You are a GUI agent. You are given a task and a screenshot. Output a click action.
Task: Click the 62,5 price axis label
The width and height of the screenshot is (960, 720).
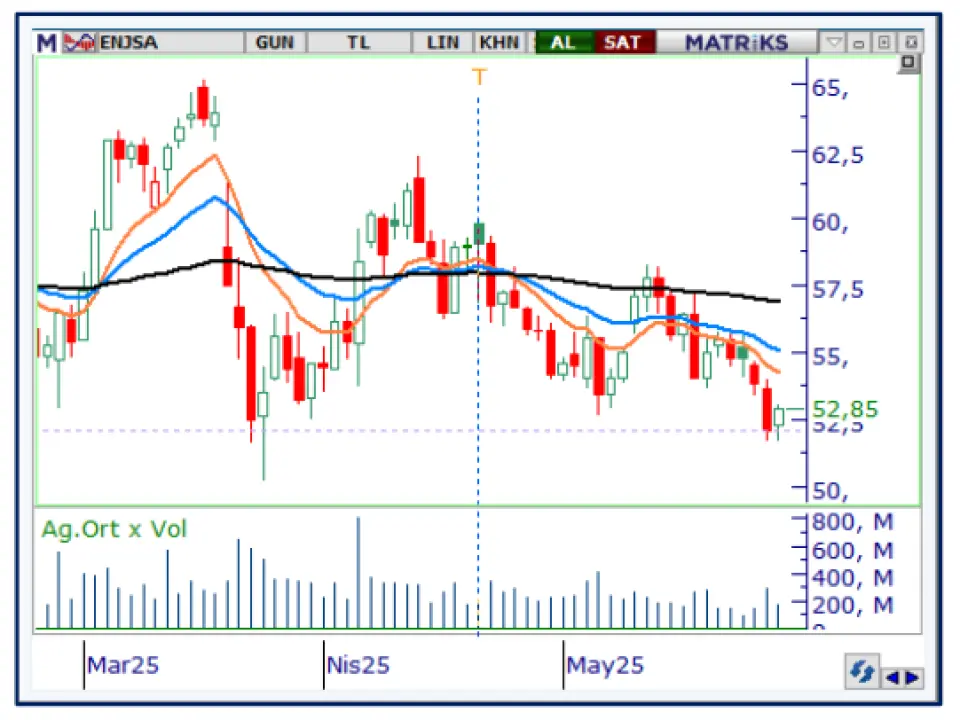[x=838, y=156]
